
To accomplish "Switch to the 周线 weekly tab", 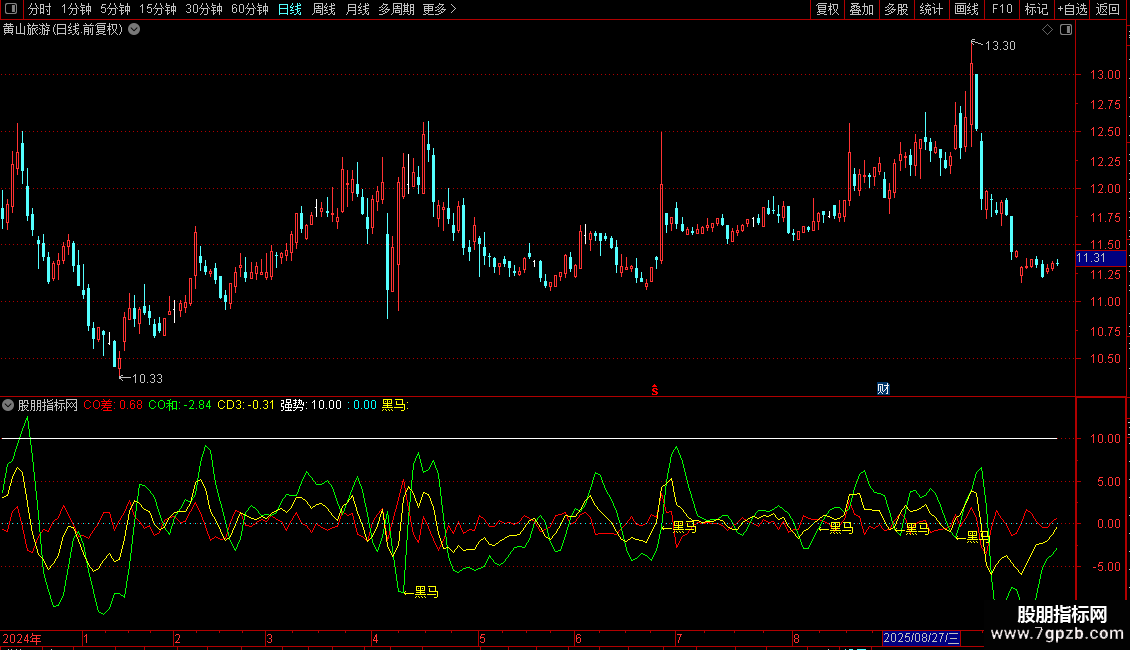I will (x=323, y=10).
